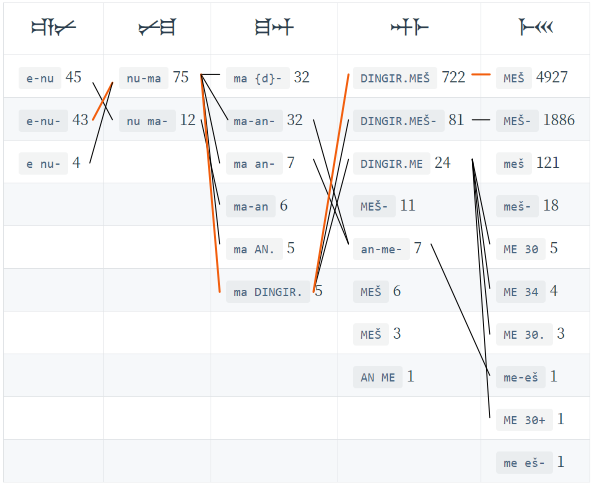Click the fifth cuneiform sign above MEŠ
The width and height of the screenshot is (594, 488).
(x=536, y=27)
